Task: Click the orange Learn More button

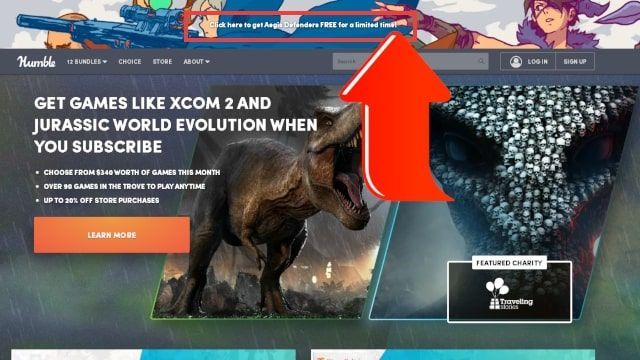Action: pyautogui.click(x=112, y=235)
